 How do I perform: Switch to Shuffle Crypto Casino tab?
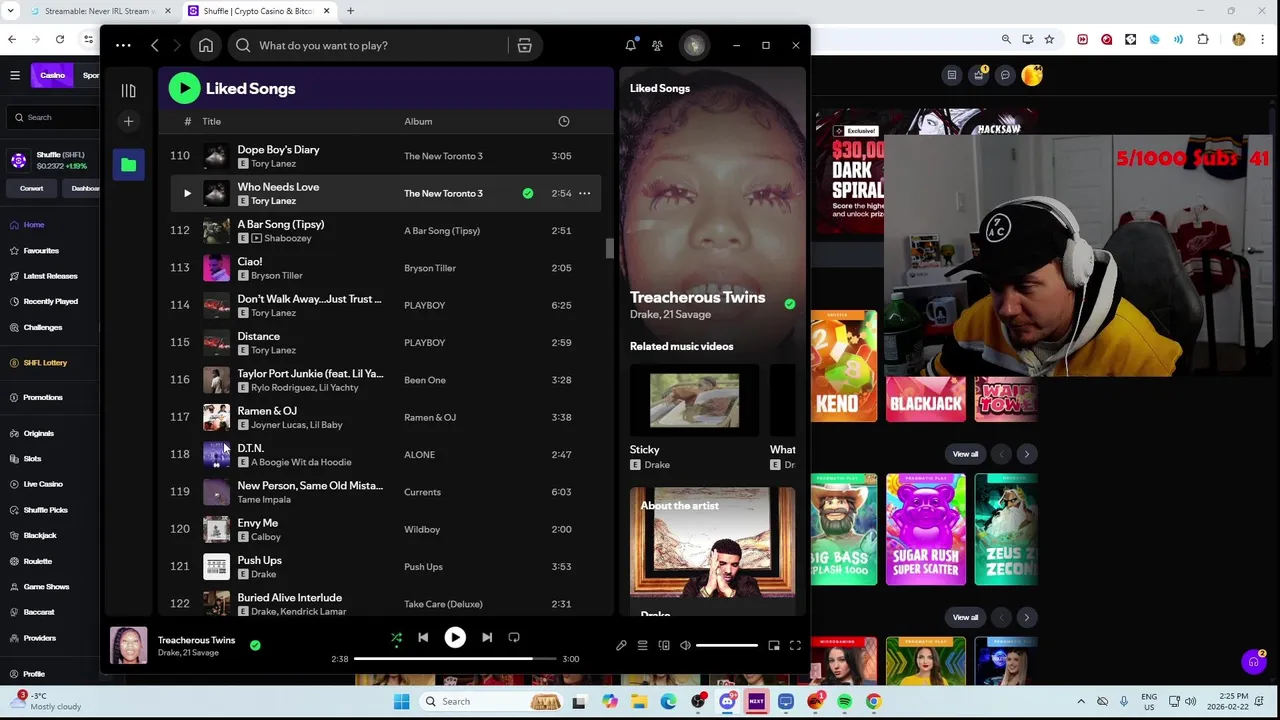(x=258, y=11)
